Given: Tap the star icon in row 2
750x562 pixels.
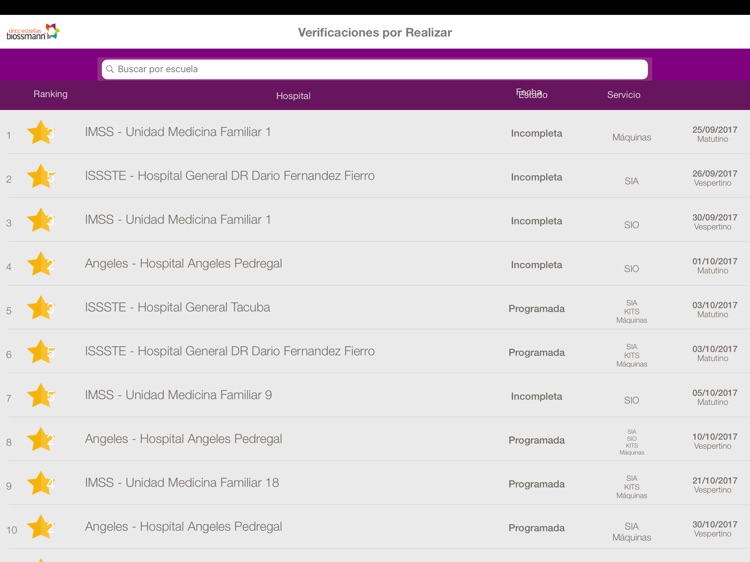Looking at the screenshot, I should [x=40, y=176].
